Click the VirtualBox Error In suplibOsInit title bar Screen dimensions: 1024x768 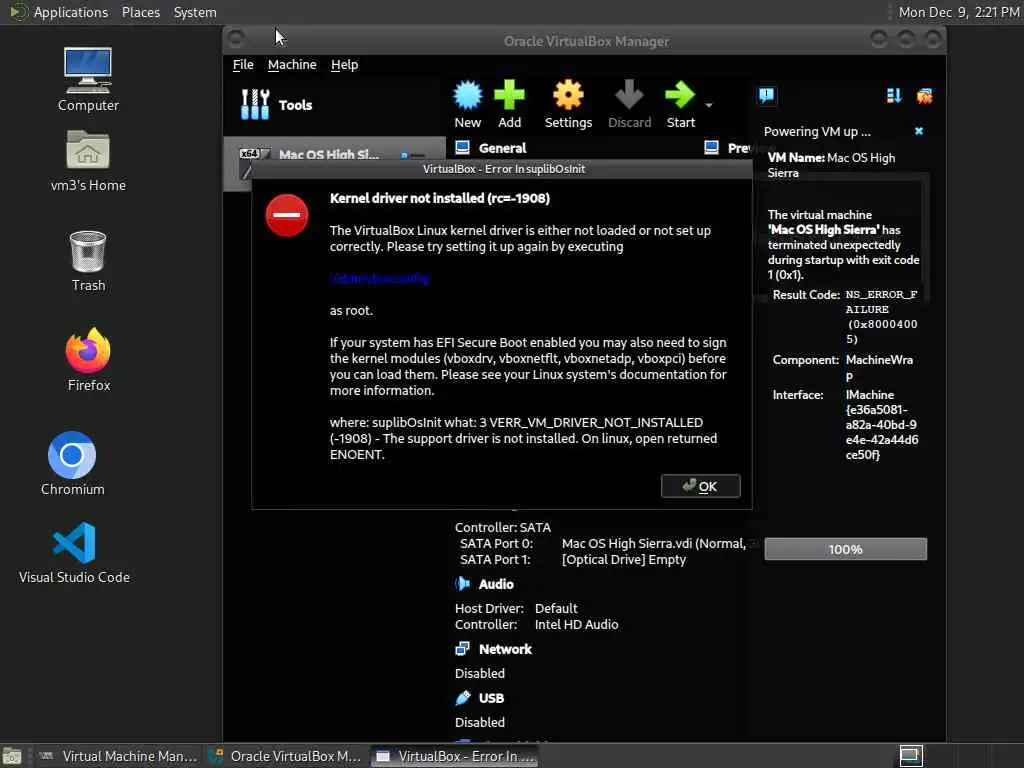tap(502, 169)
